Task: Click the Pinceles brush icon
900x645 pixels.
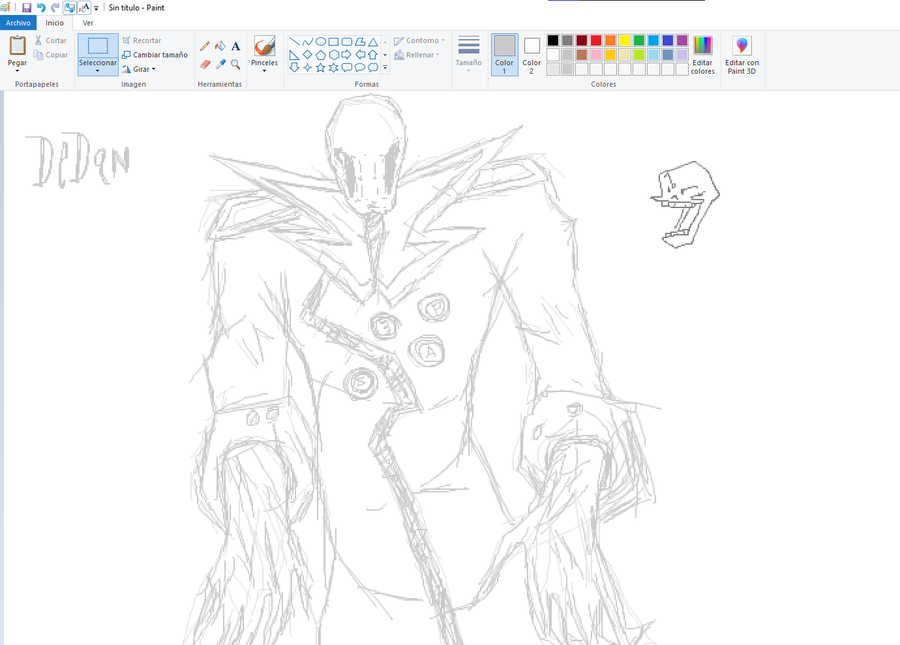Action: (265, 45)
